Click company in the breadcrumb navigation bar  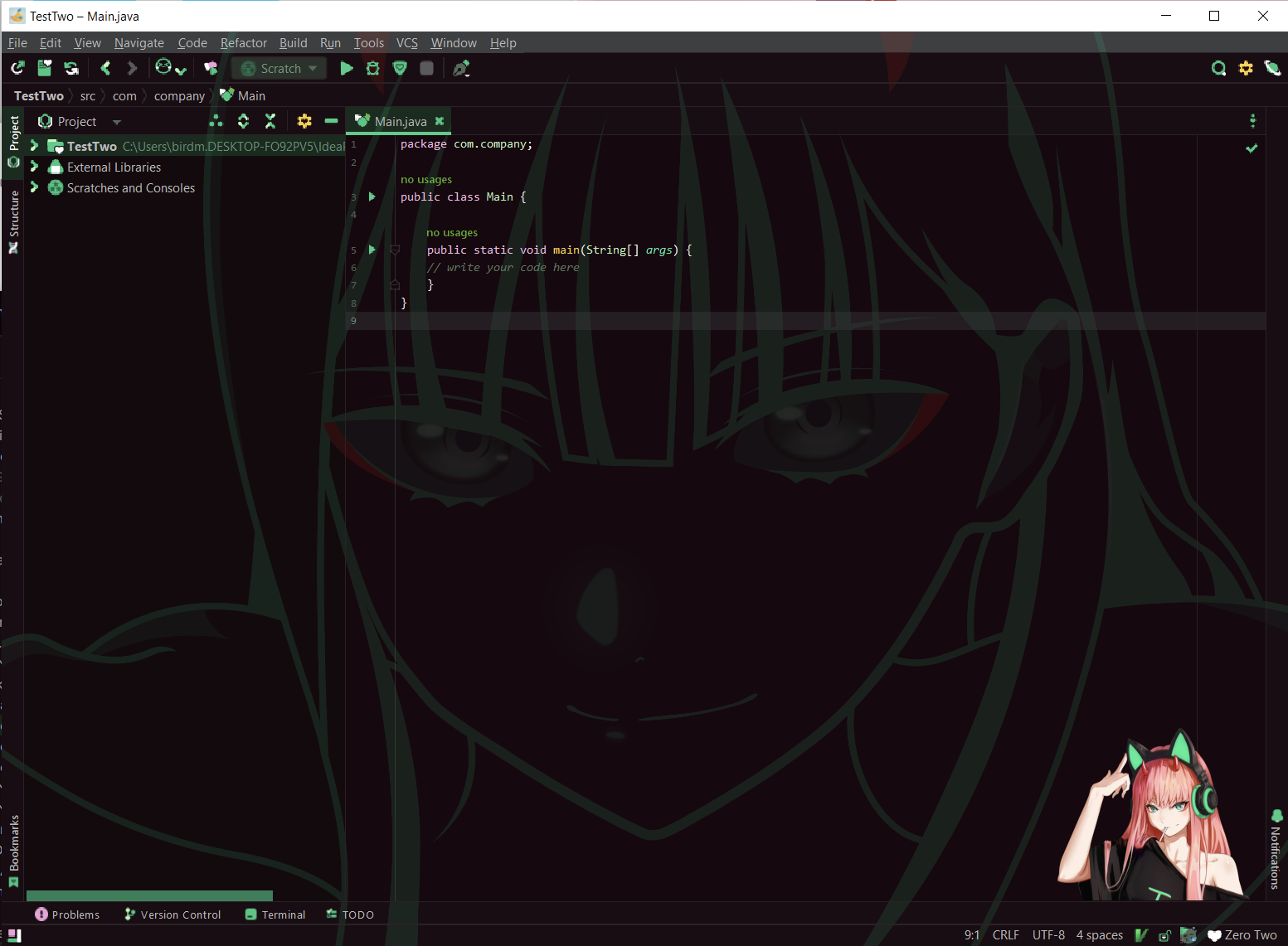point(179,95)
